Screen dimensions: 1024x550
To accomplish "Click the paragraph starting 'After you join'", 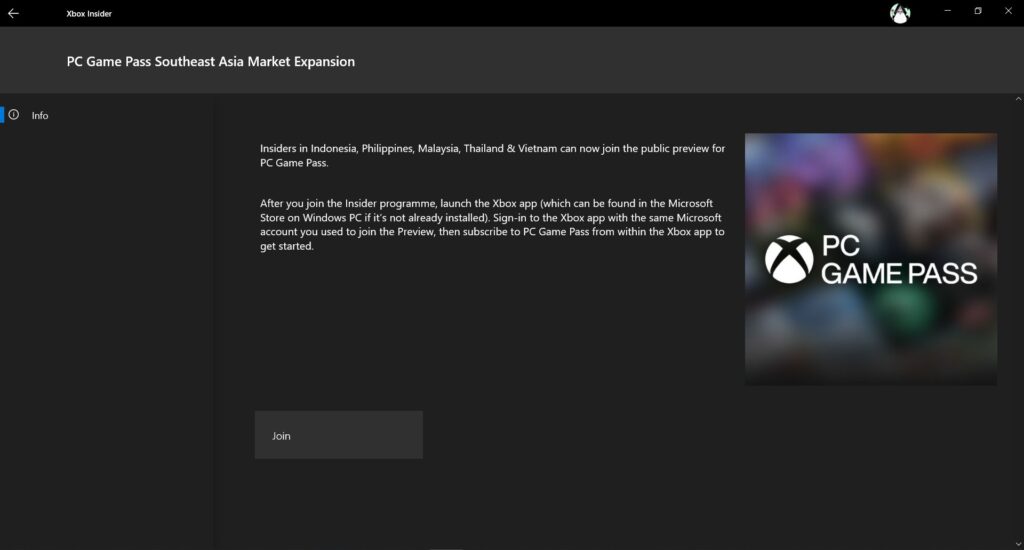I will (492, 225).
